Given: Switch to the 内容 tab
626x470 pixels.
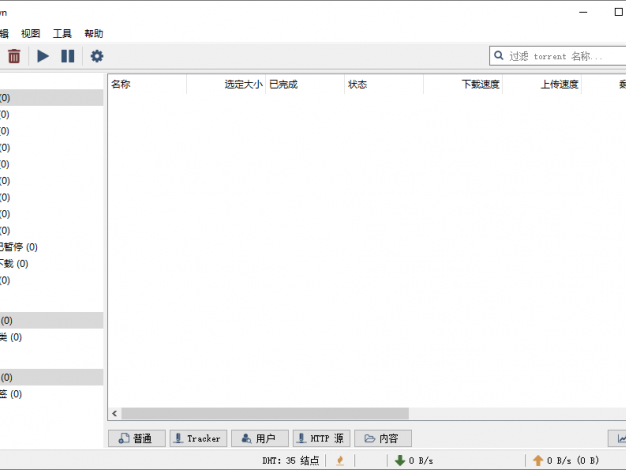Looking at the screenshot, I should tap(383, 438).
